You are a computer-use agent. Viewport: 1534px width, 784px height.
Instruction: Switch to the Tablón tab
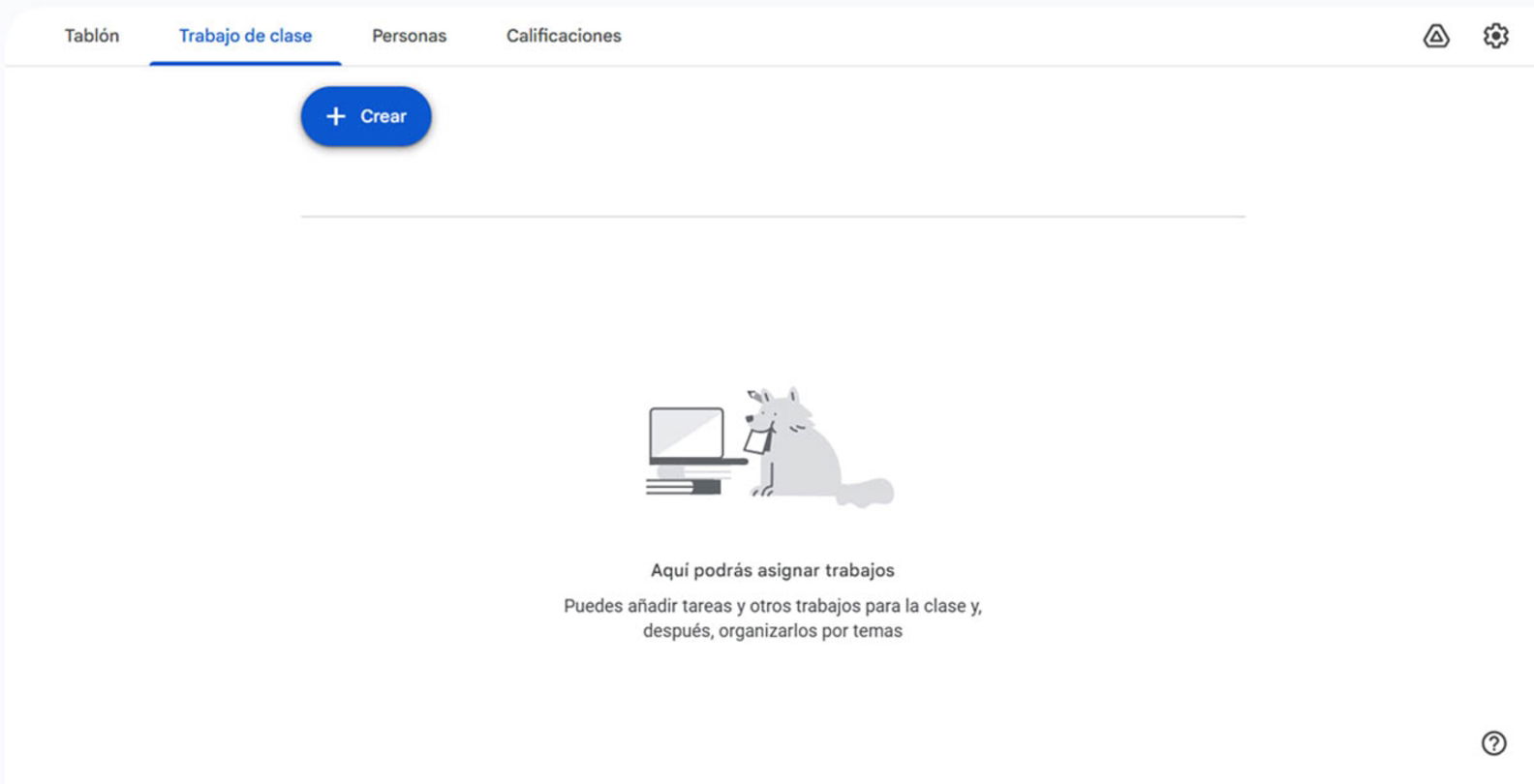pos(92,36)
